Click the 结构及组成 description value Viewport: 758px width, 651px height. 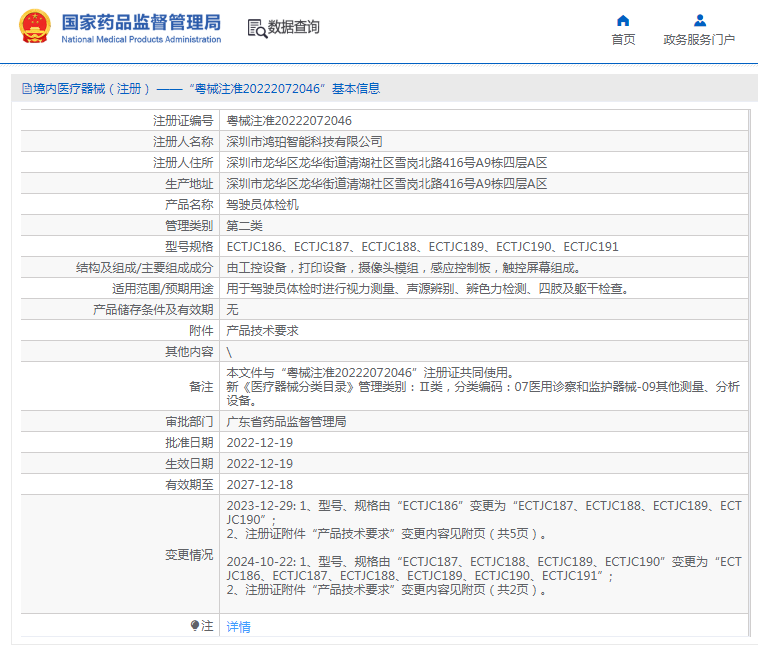tap(404, 268)
